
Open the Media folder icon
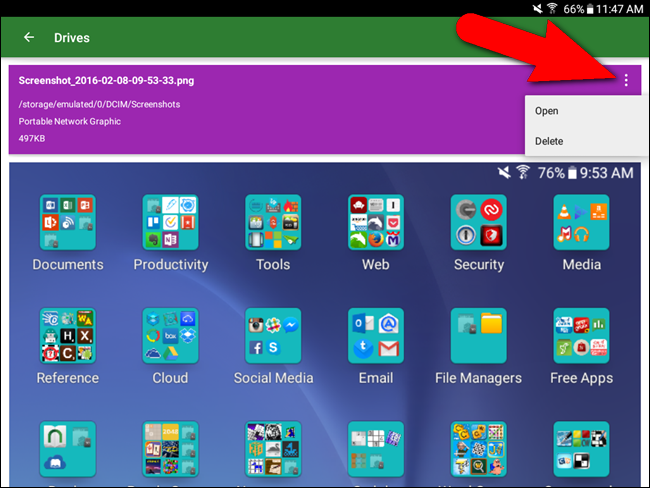[x=581, y=223]
